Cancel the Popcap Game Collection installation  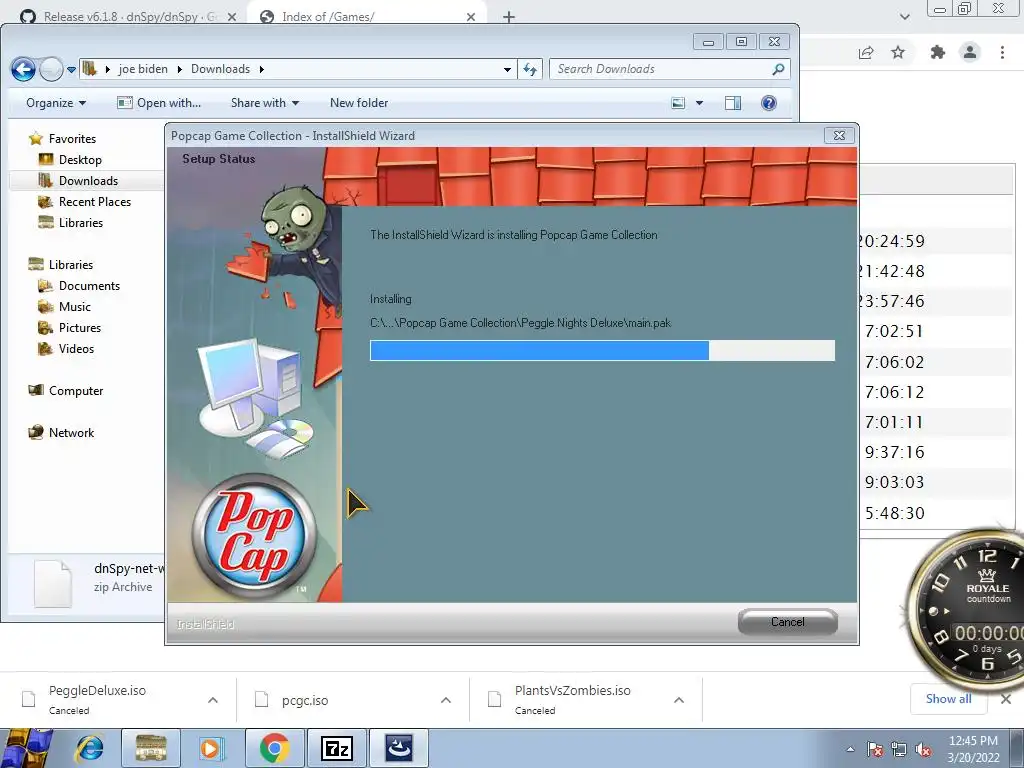[x=787, y=622]
